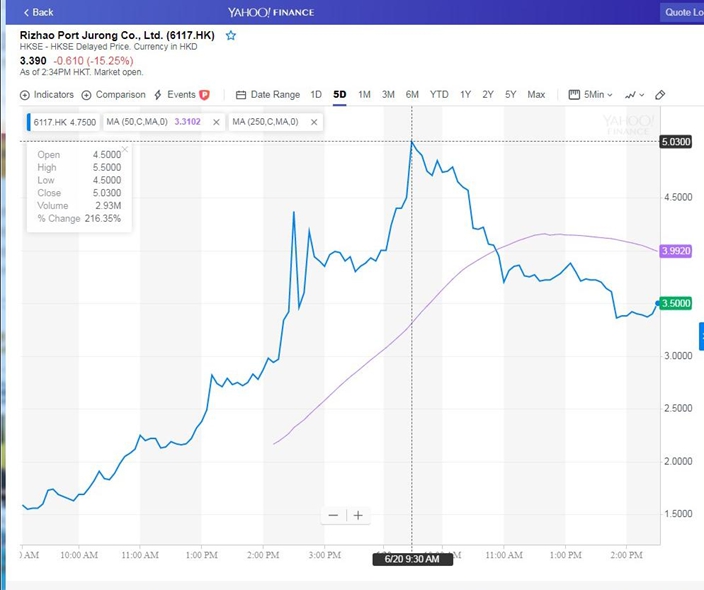Open the Events lightning icon
704x590 pixels.
click(158, 95)
